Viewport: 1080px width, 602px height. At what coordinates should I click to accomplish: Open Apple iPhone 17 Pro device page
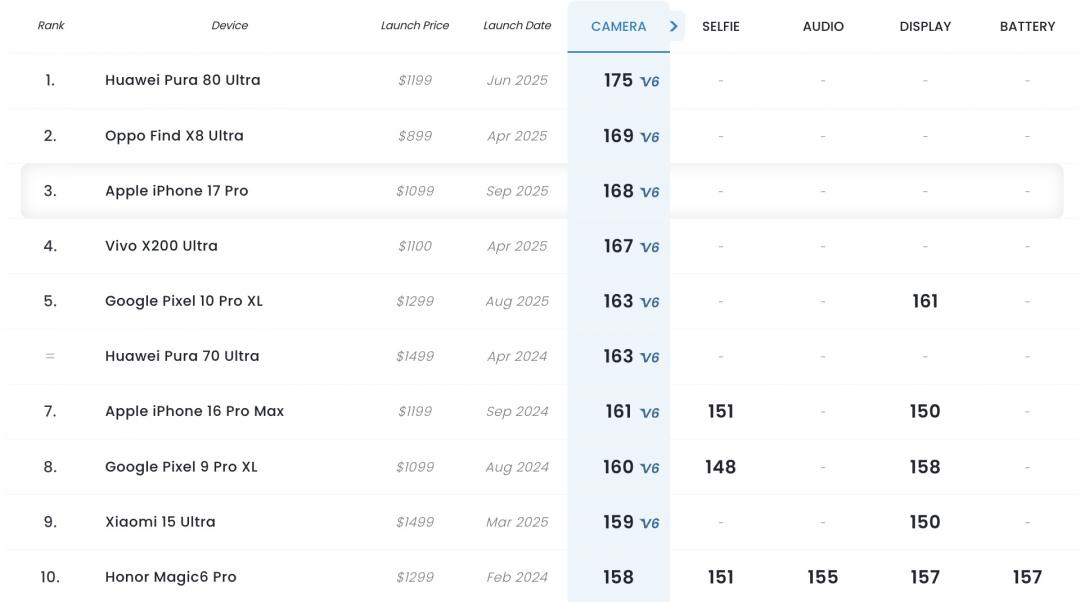176,191
